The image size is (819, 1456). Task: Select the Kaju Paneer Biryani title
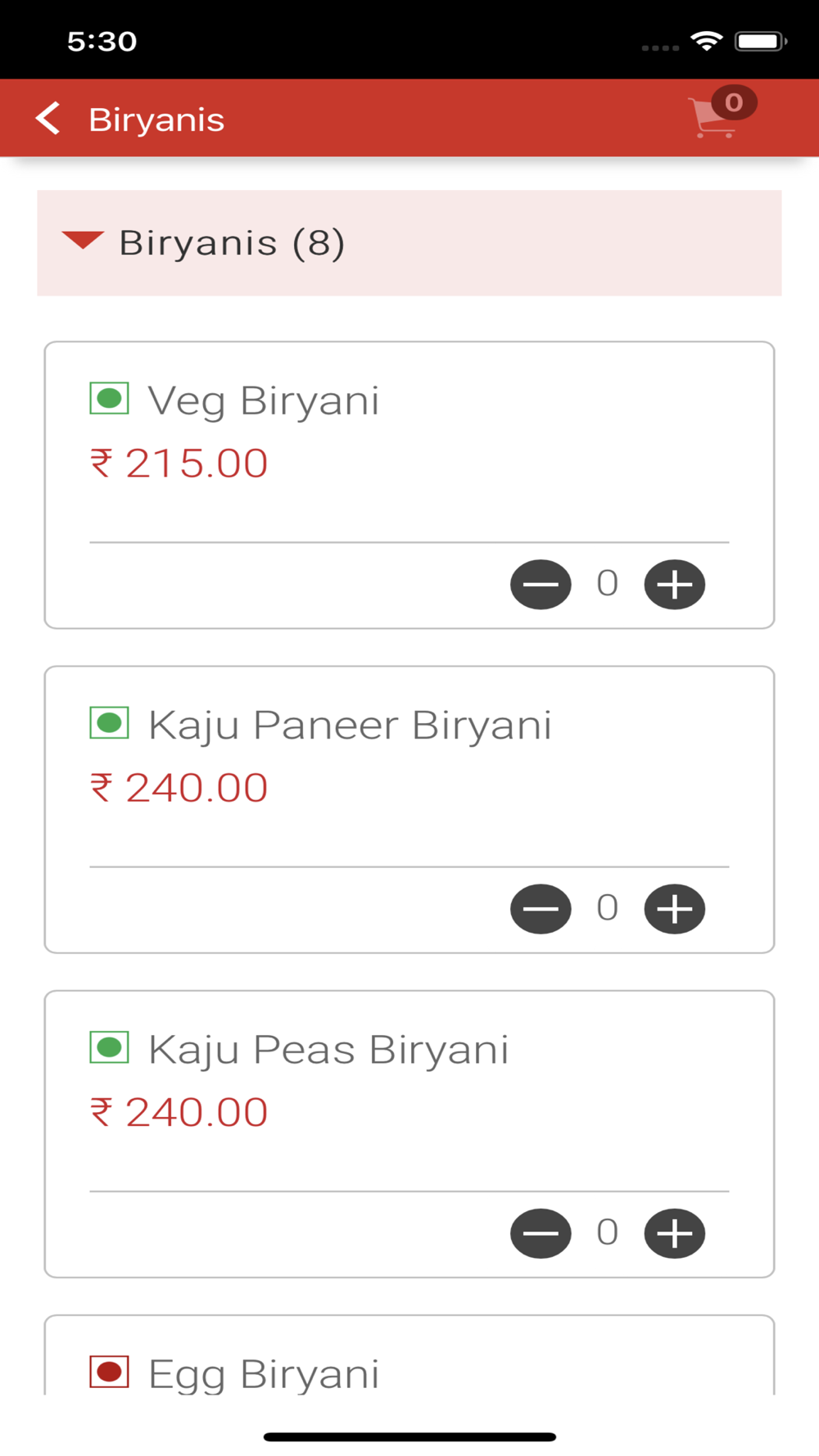pyautogui.click(x=350, y=726)
